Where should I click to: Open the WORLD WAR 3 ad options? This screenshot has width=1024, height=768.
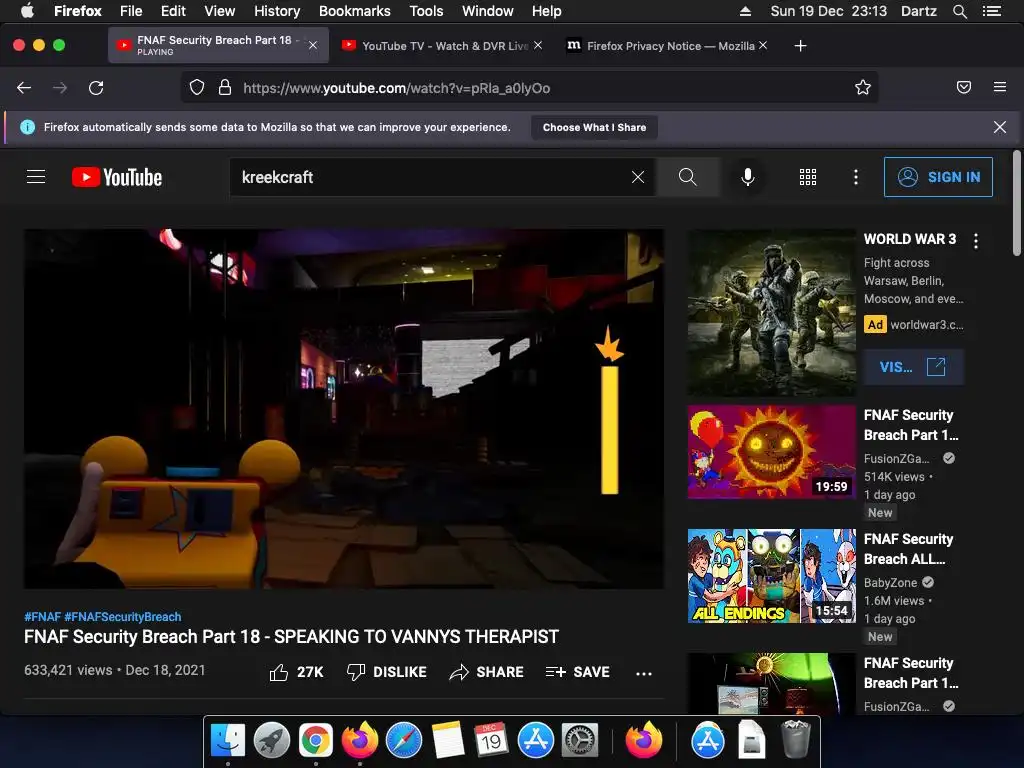pos(976,241)
